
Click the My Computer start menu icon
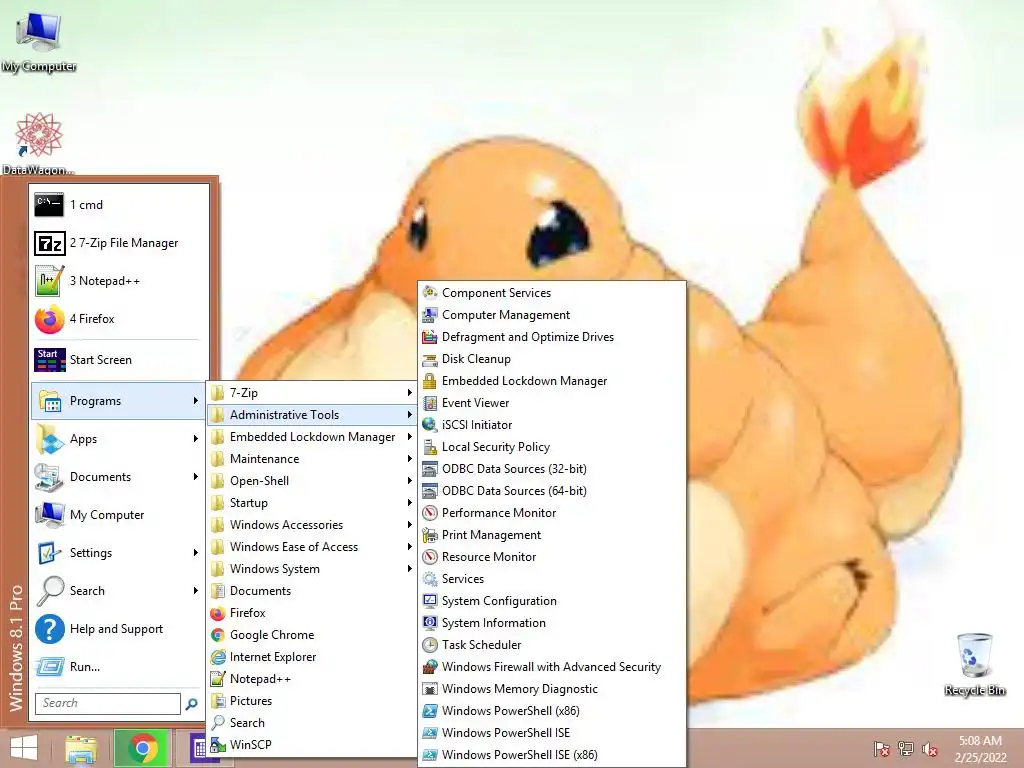pos(50,515)
